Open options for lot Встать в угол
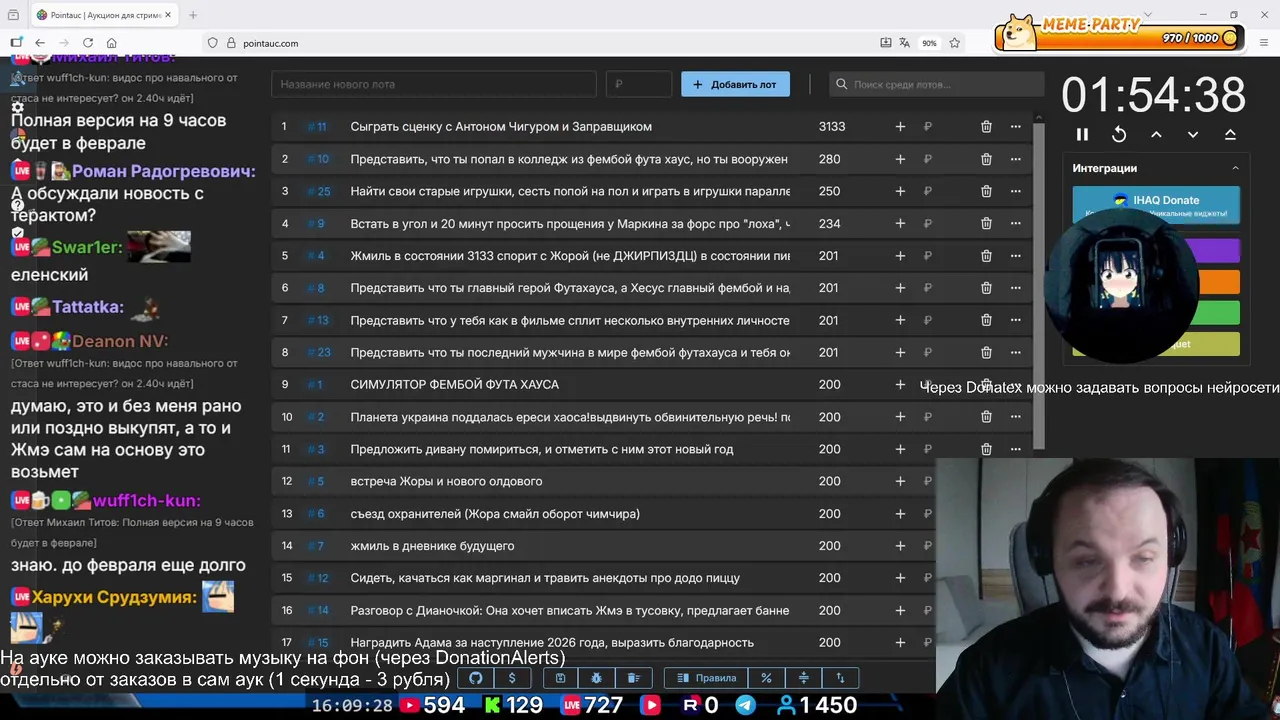 (x=1016, y=224)
